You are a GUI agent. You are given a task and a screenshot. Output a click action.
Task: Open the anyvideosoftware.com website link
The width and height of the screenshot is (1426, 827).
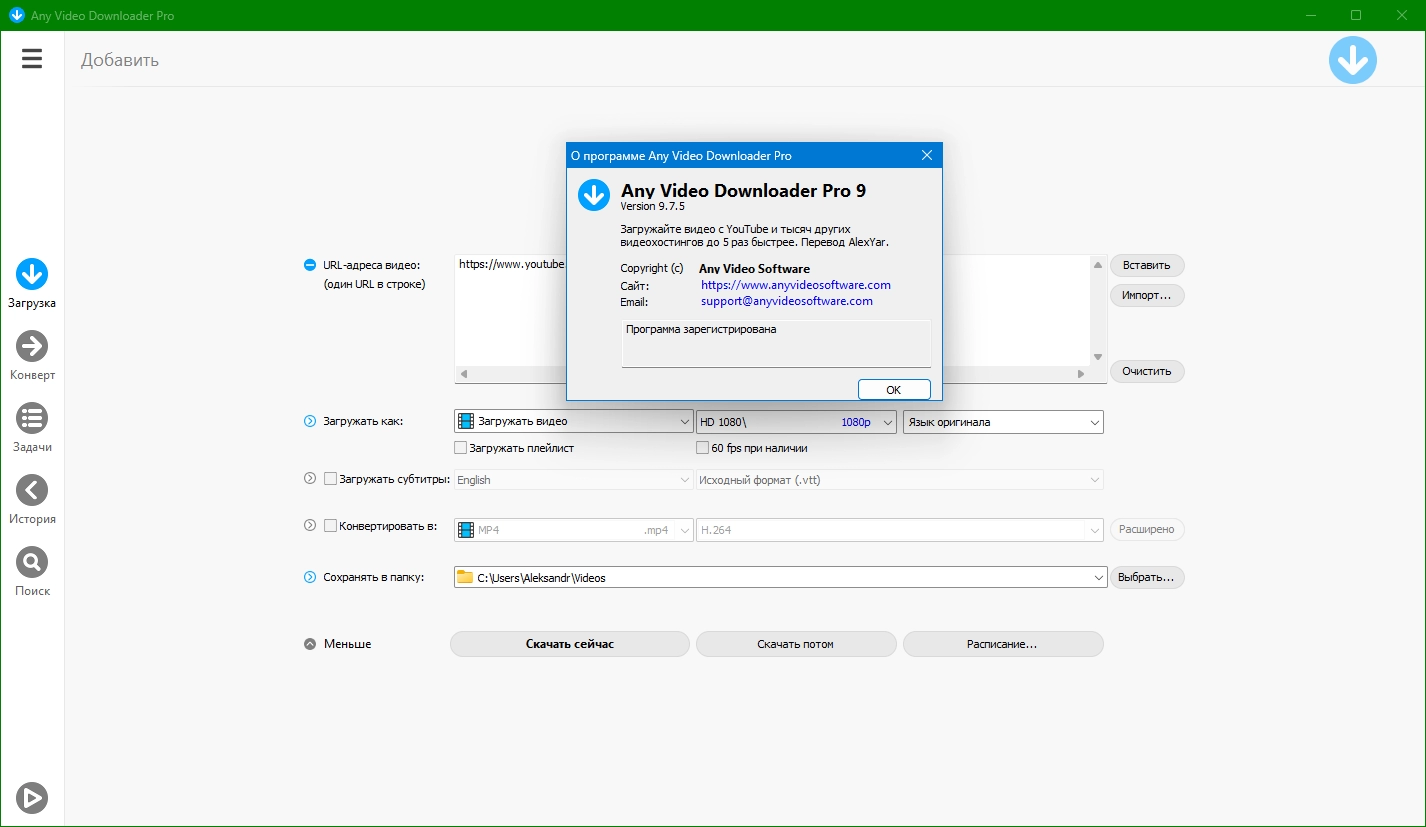coord(796,285)
